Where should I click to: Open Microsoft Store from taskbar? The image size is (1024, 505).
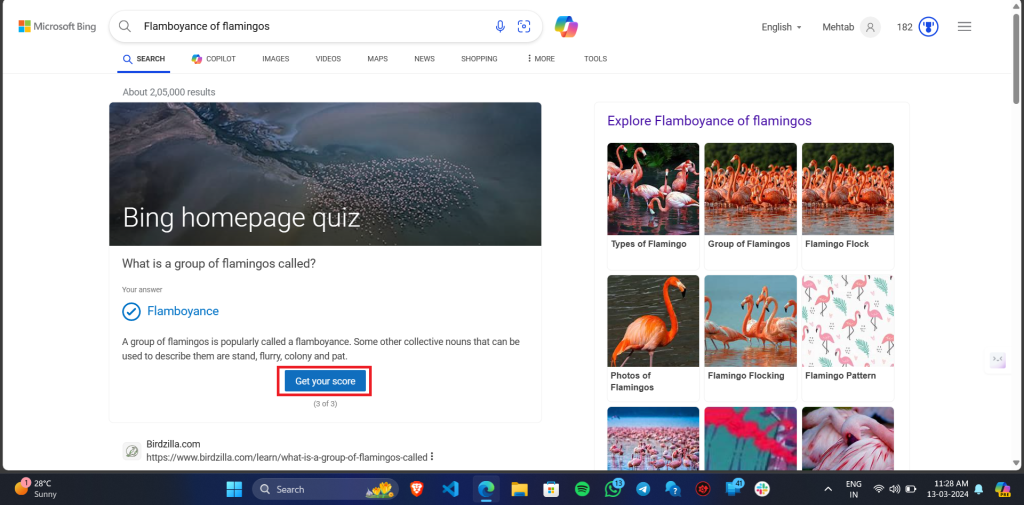pos(551,489)
